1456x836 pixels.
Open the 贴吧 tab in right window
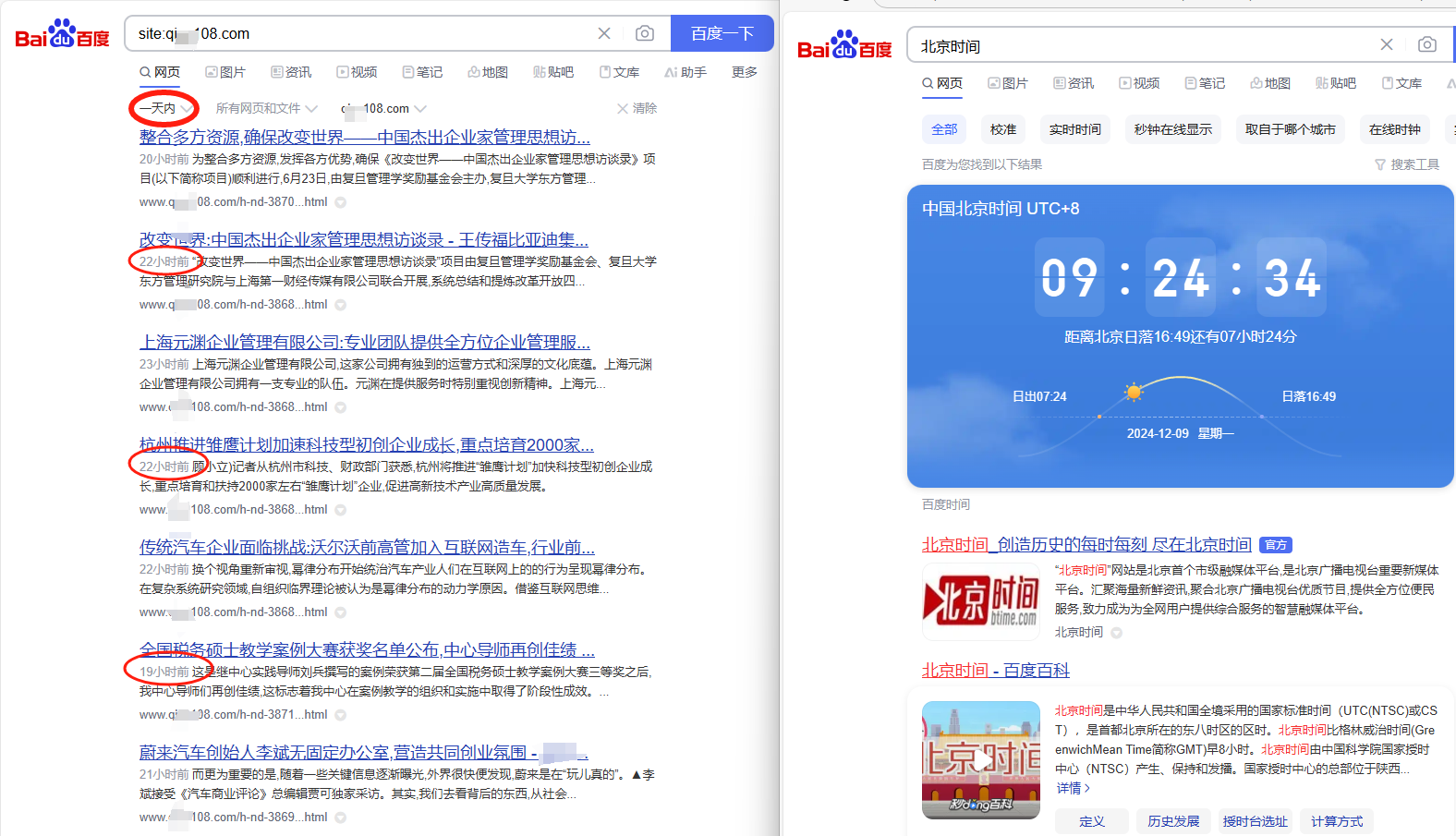point(1336,83)
